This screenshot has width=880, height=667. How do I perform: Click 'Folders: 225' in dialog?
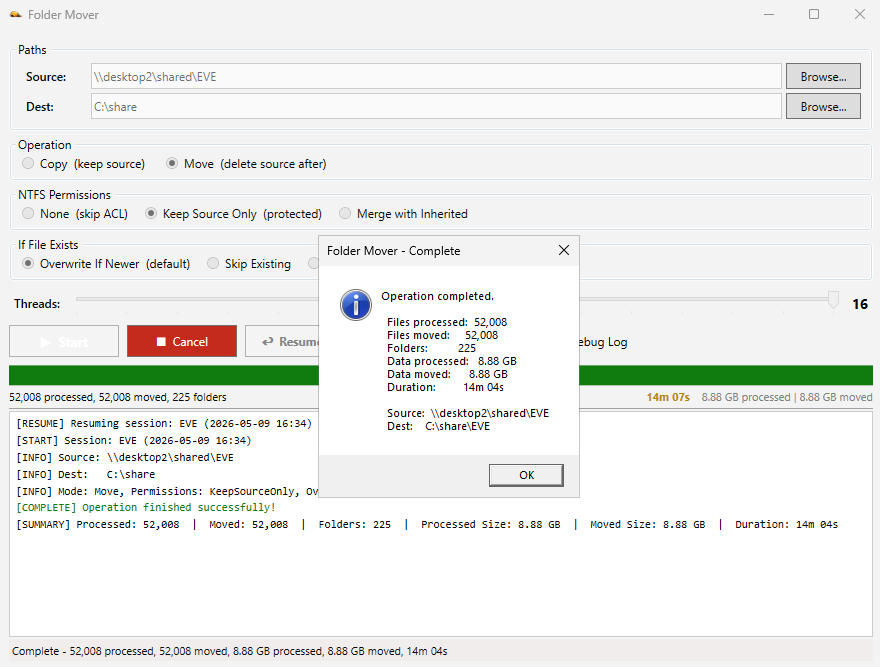coord(431,348)
